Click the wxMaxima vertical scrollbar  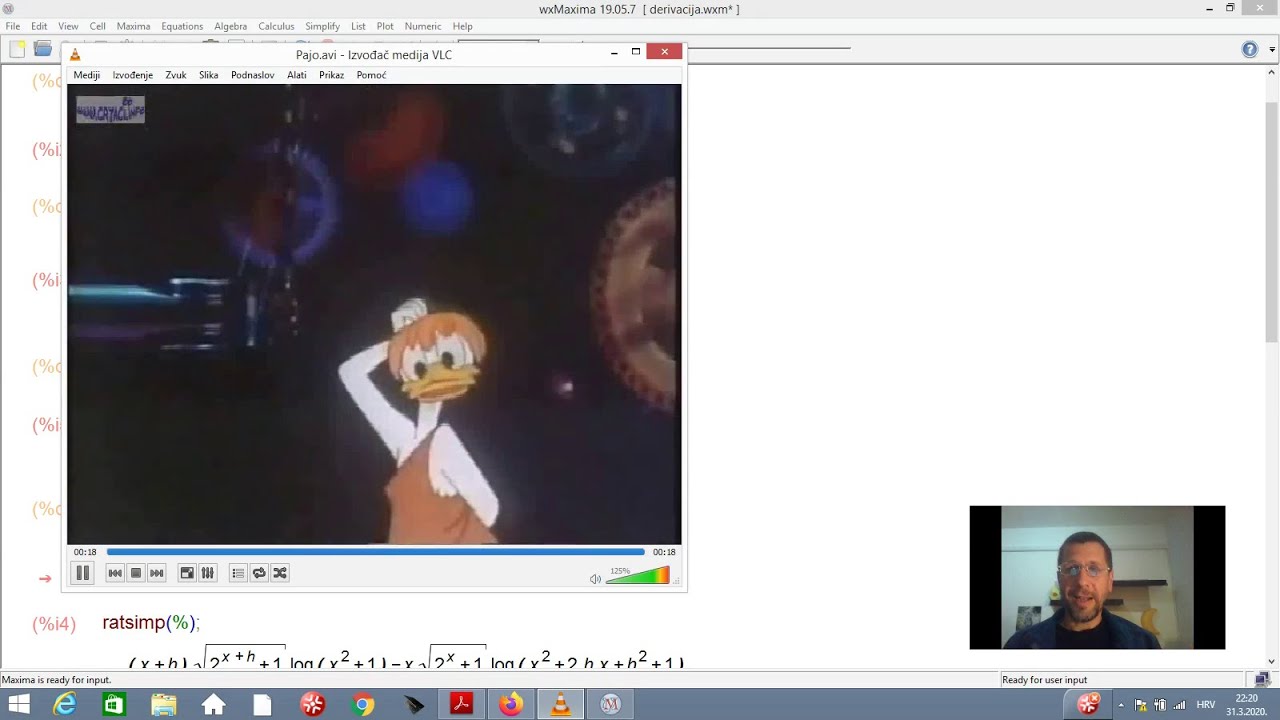pos(1272,222)
